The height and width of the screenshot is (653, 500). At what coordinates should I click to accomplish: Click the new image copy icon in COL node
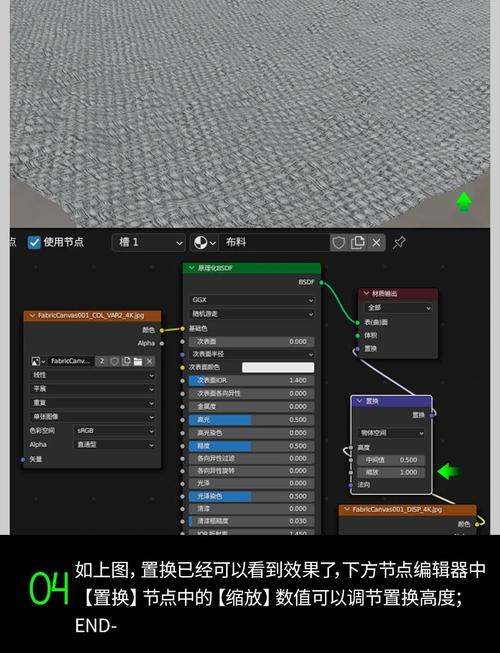pyautogui.click(x=127, y=361)
